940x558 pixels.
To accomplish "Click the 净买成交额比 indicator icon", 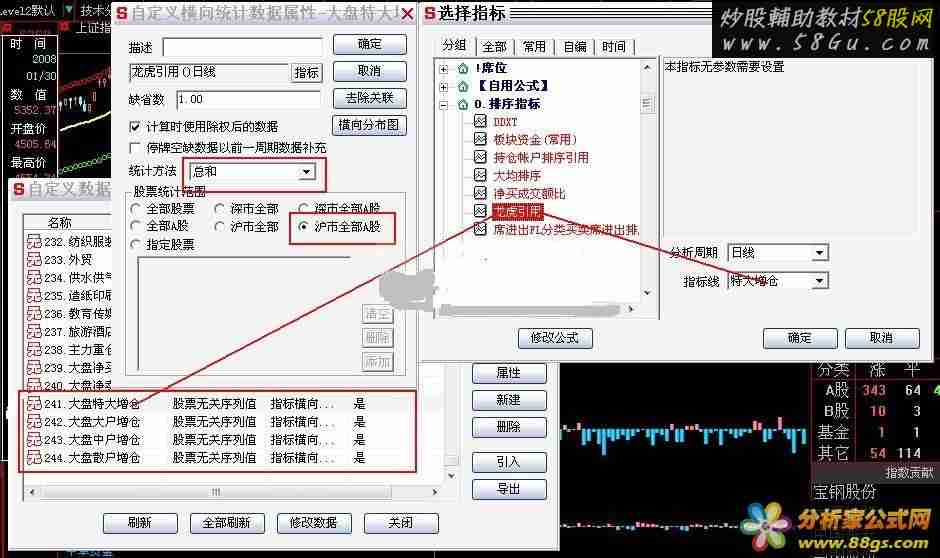I will coord(480,194).
